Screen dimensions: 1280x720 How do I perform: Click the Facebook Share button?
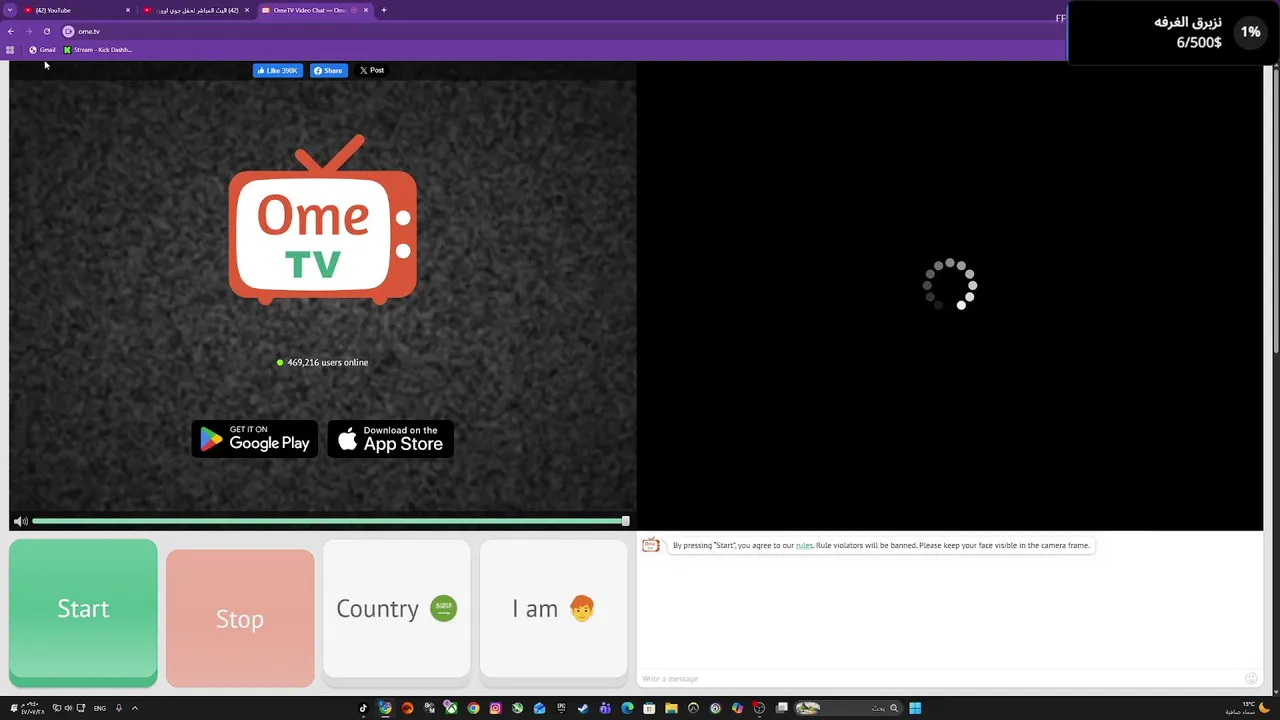pyautogui.click(x=328, y=70)
